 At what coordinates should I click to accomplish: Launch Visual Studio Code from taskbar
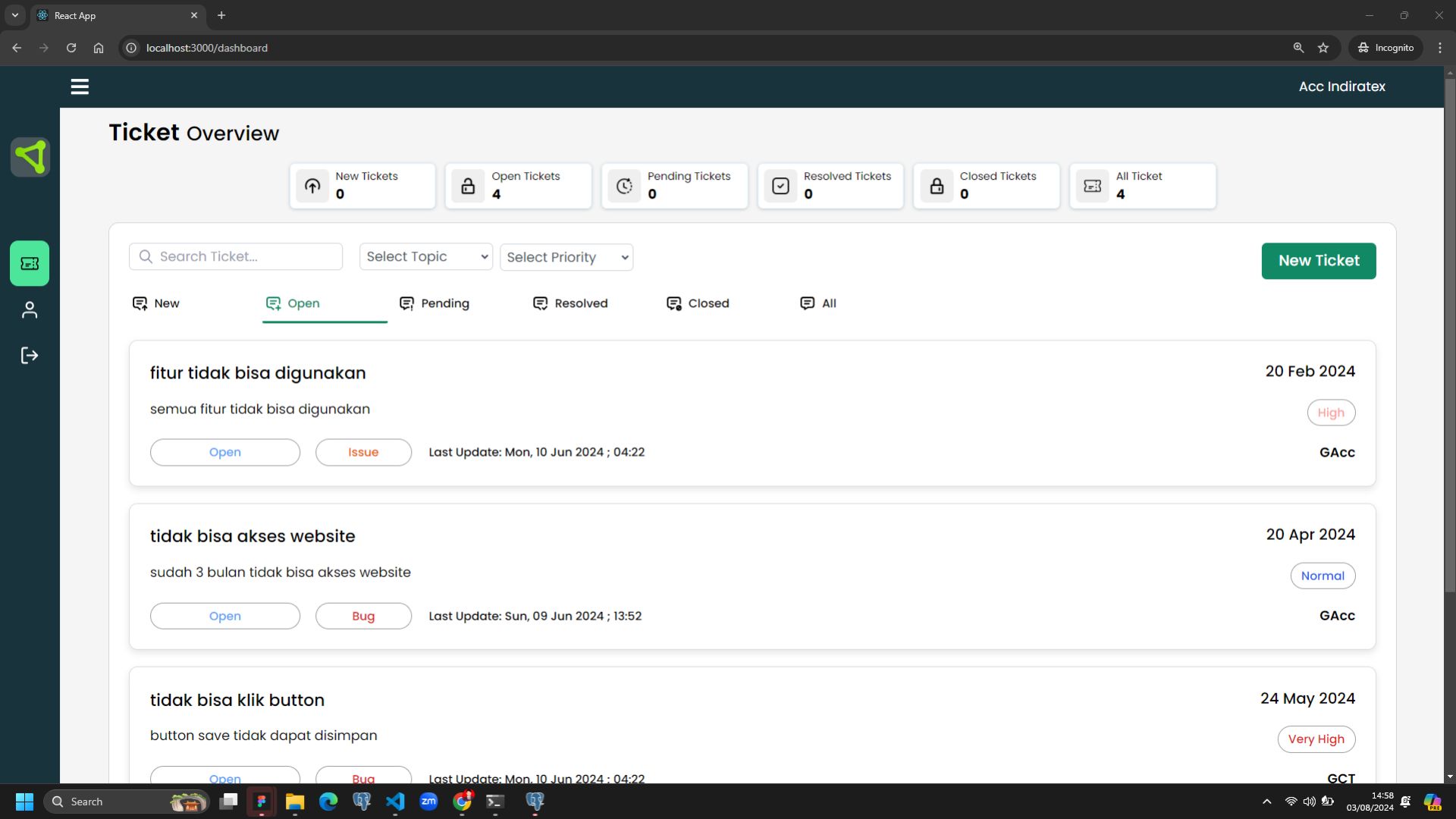395,802
